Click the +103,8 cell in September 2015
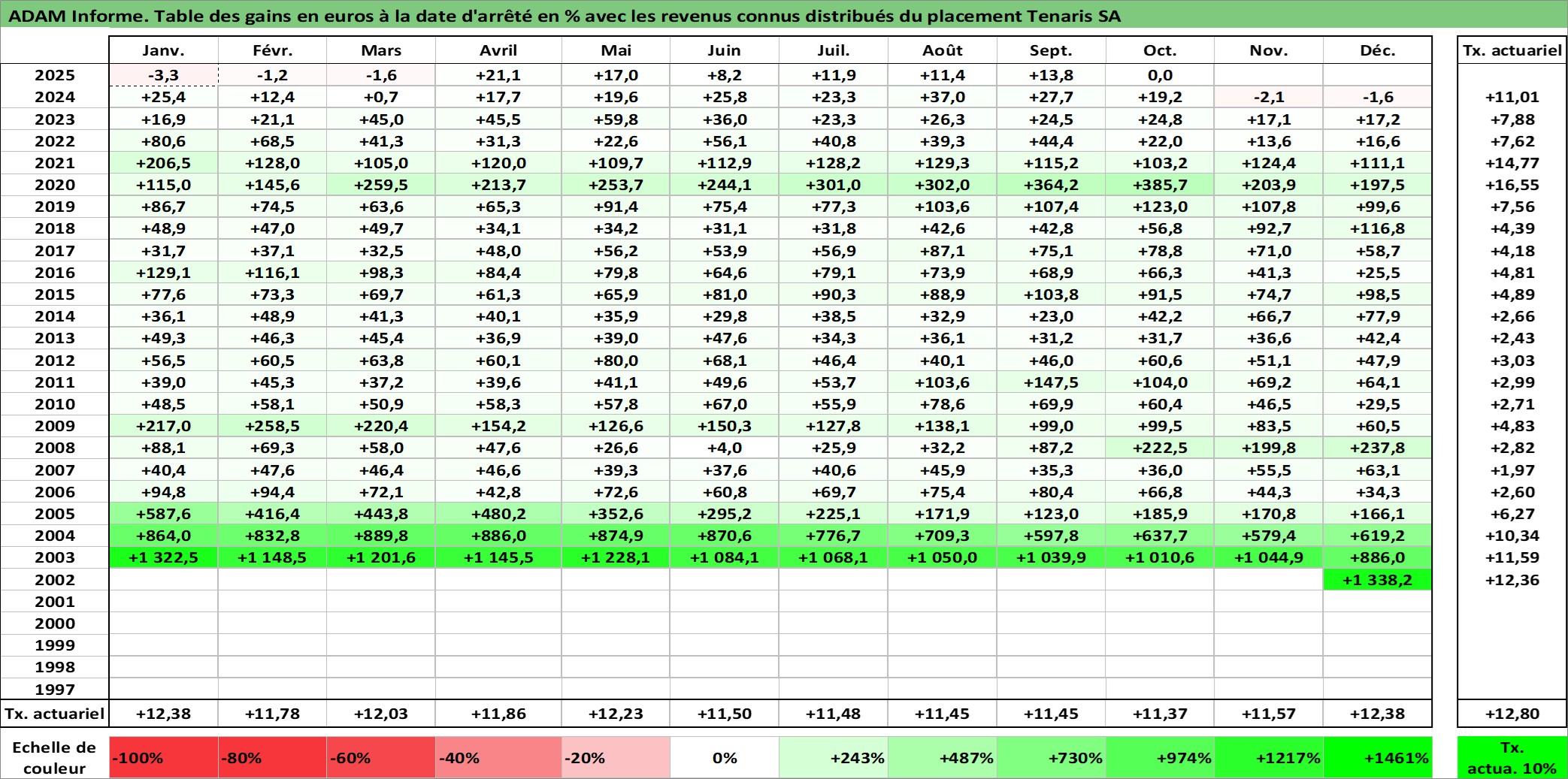1568x779 pixels. [x=1051, y=294]
